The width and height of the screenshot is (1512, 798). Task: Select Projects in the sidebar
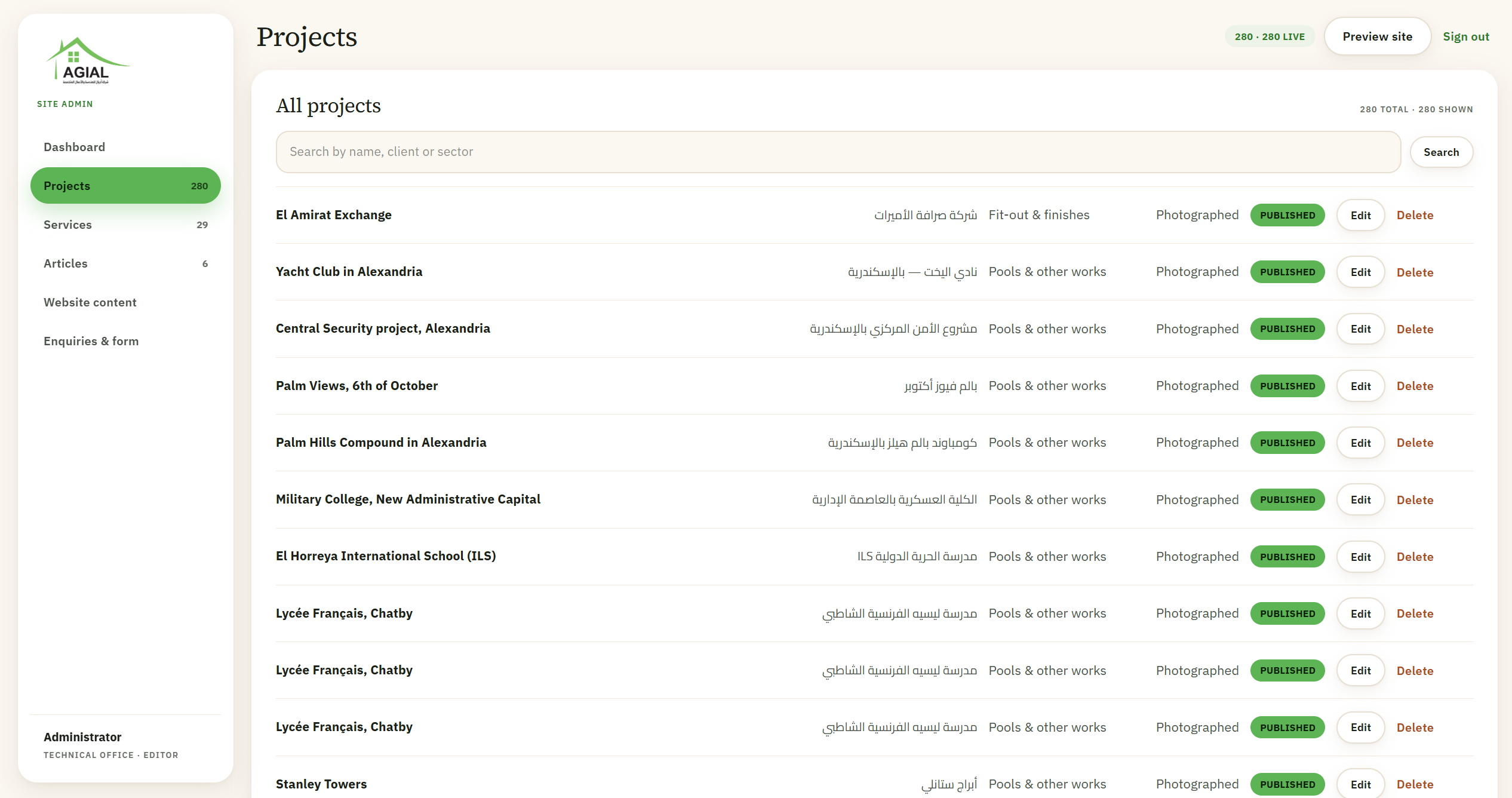click(125, 186)
